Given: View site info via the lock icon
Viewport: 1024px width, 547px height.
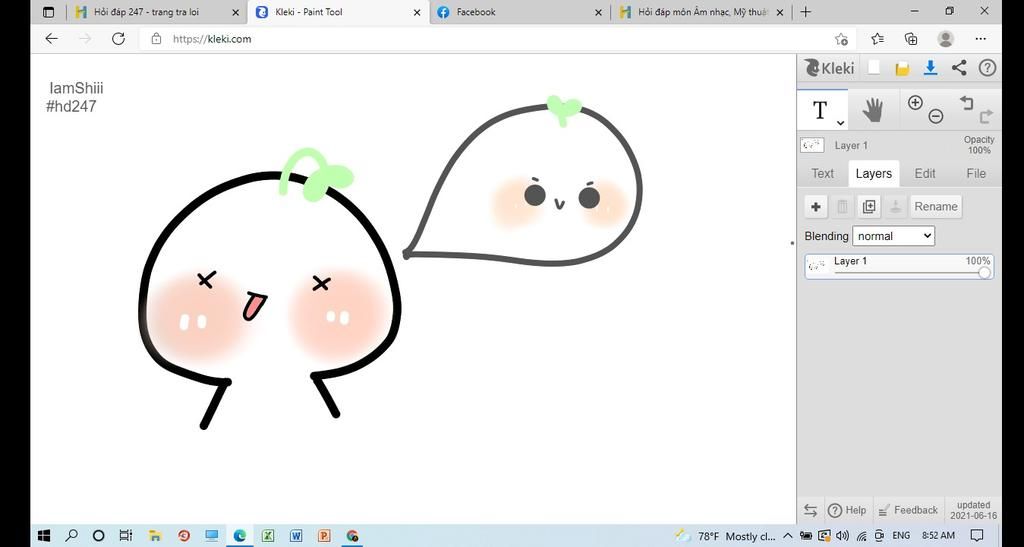Looking at the screenshot, I should tap(156, 39).
